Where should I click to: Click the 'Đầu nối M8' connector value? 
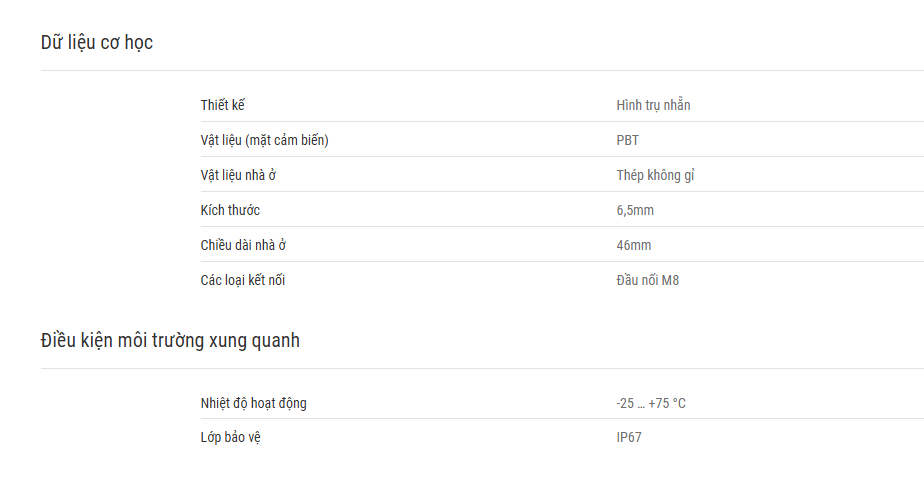pyautogui.click(x=648, y=280)
